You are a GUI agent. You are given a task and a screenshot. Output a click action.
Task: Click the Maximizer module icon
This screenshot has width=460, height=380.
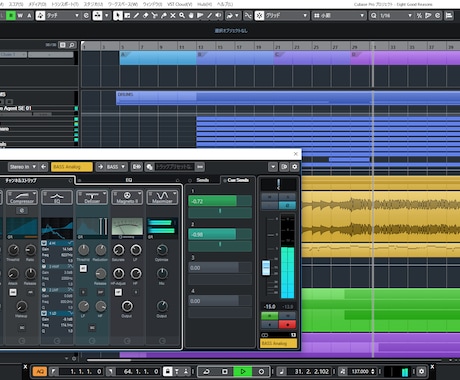point(162,197)
